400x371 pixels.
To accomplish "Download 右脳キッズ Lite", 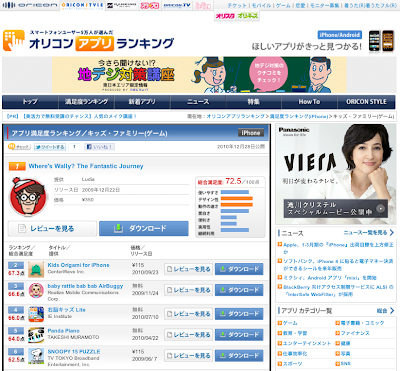I will pyautogui.click(x=239, y=314).
